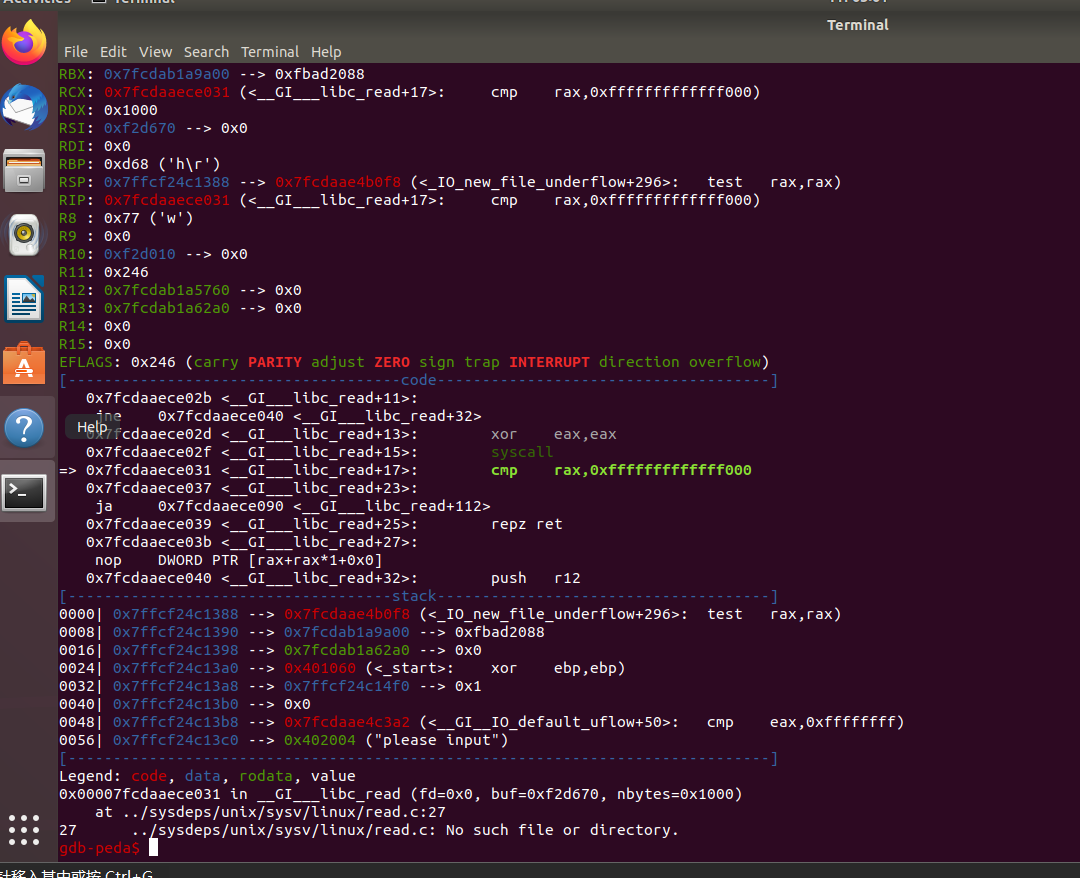The image size is (1080, 878).
Task: Open the Edit menu
Action: (113, 52)
